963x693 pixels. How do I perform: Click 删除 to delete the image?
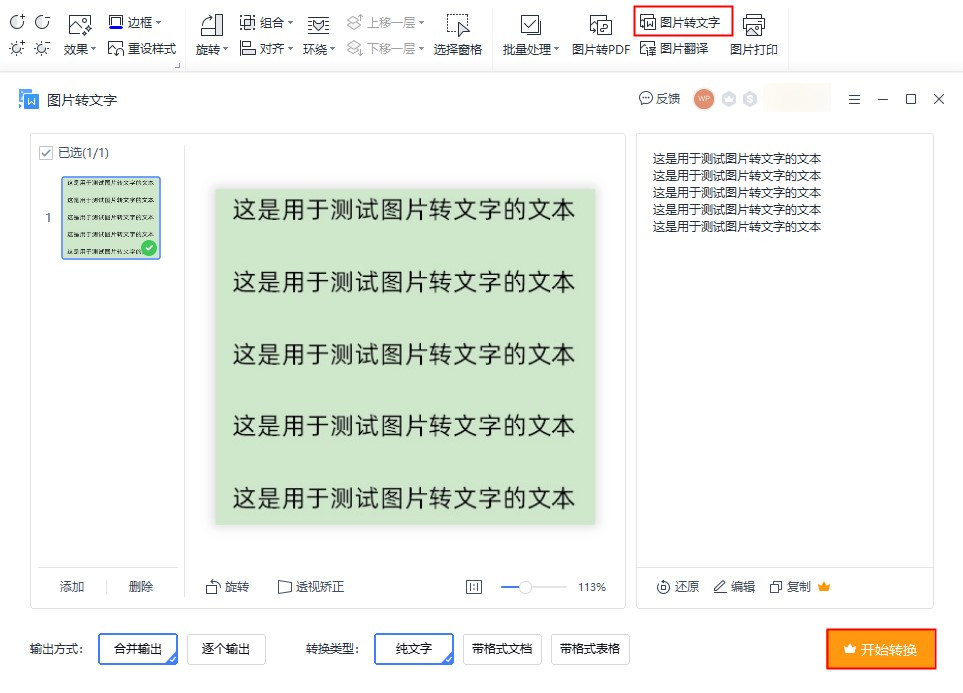141,587
